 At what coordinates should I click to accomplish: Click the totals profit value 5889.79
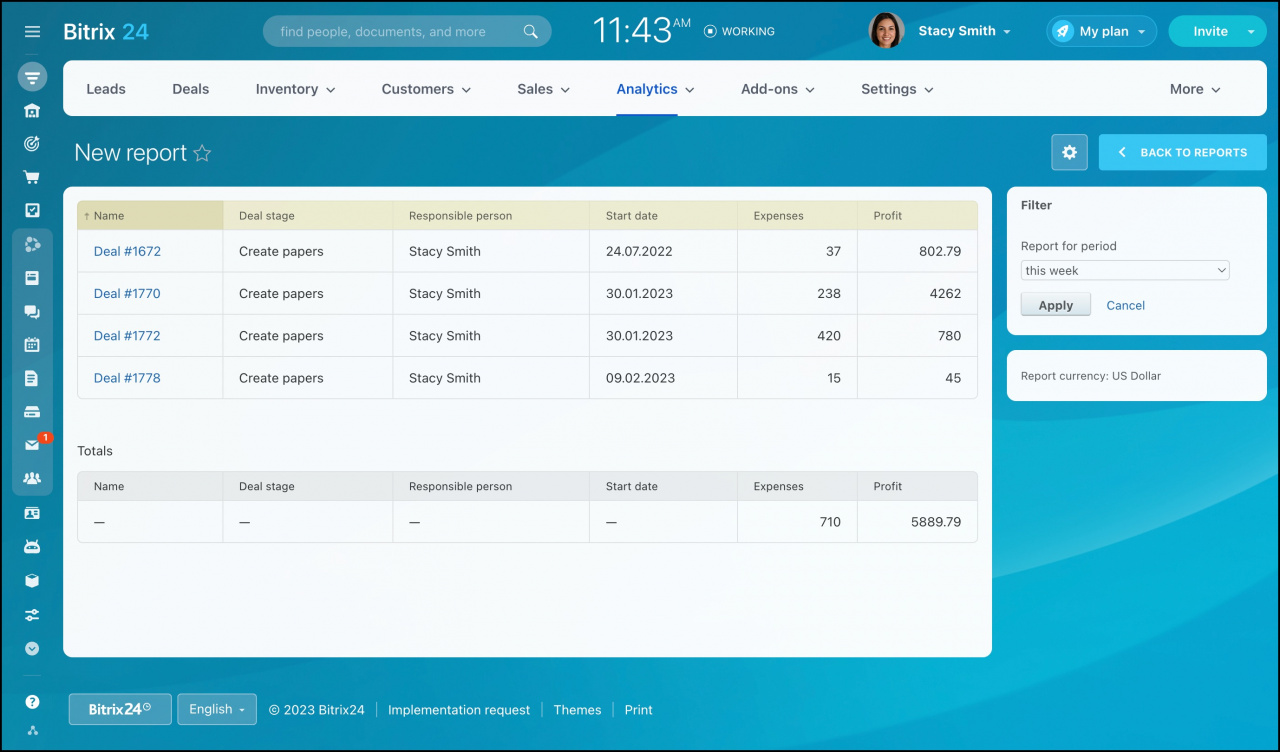[x=936, y=521]
